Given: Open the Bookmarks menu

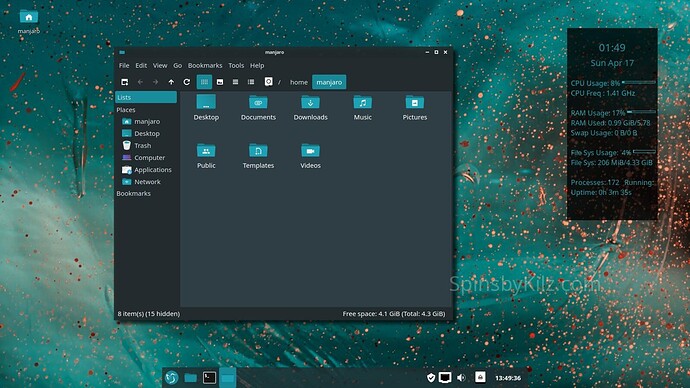Looking at the screenshot, I should click(205, 65).
